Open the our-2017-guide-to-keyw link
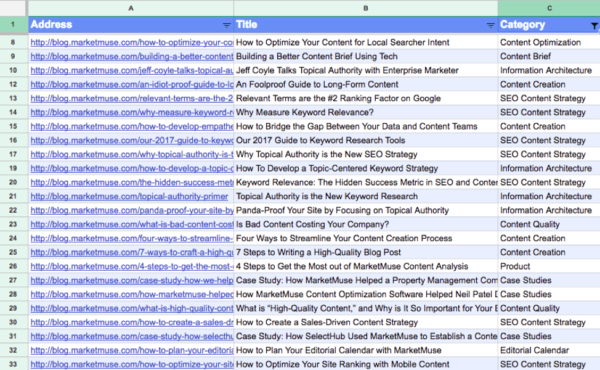 [x=132, y=140]
